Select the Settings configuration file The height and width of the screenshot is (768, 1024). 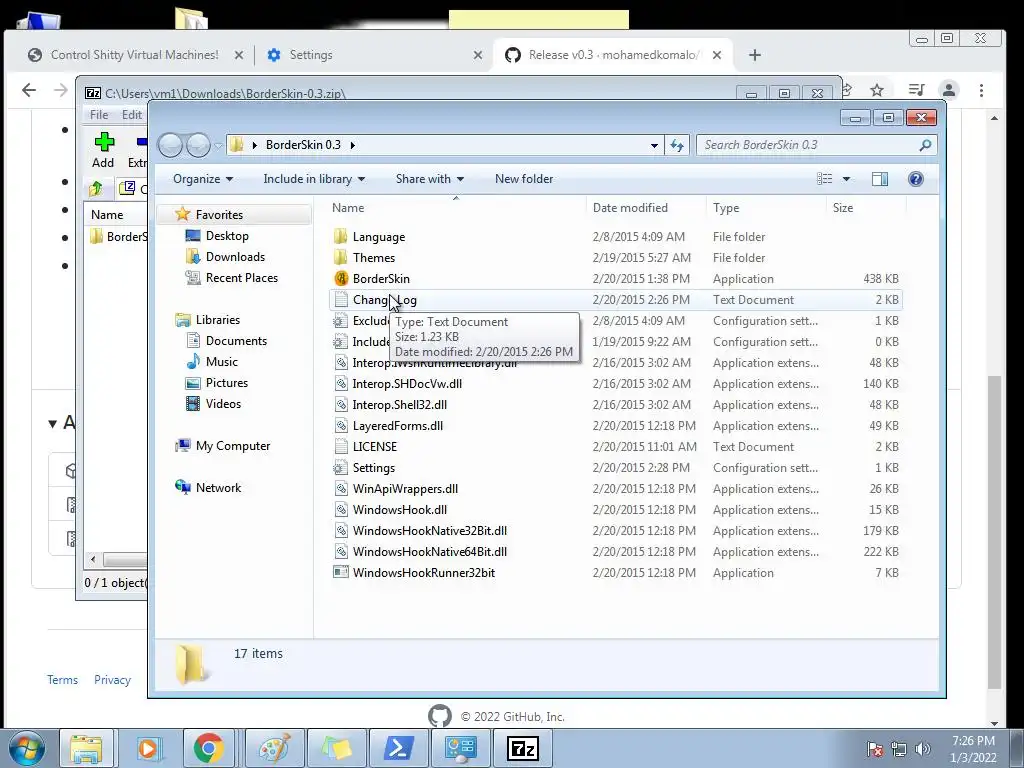pos(374,468)
